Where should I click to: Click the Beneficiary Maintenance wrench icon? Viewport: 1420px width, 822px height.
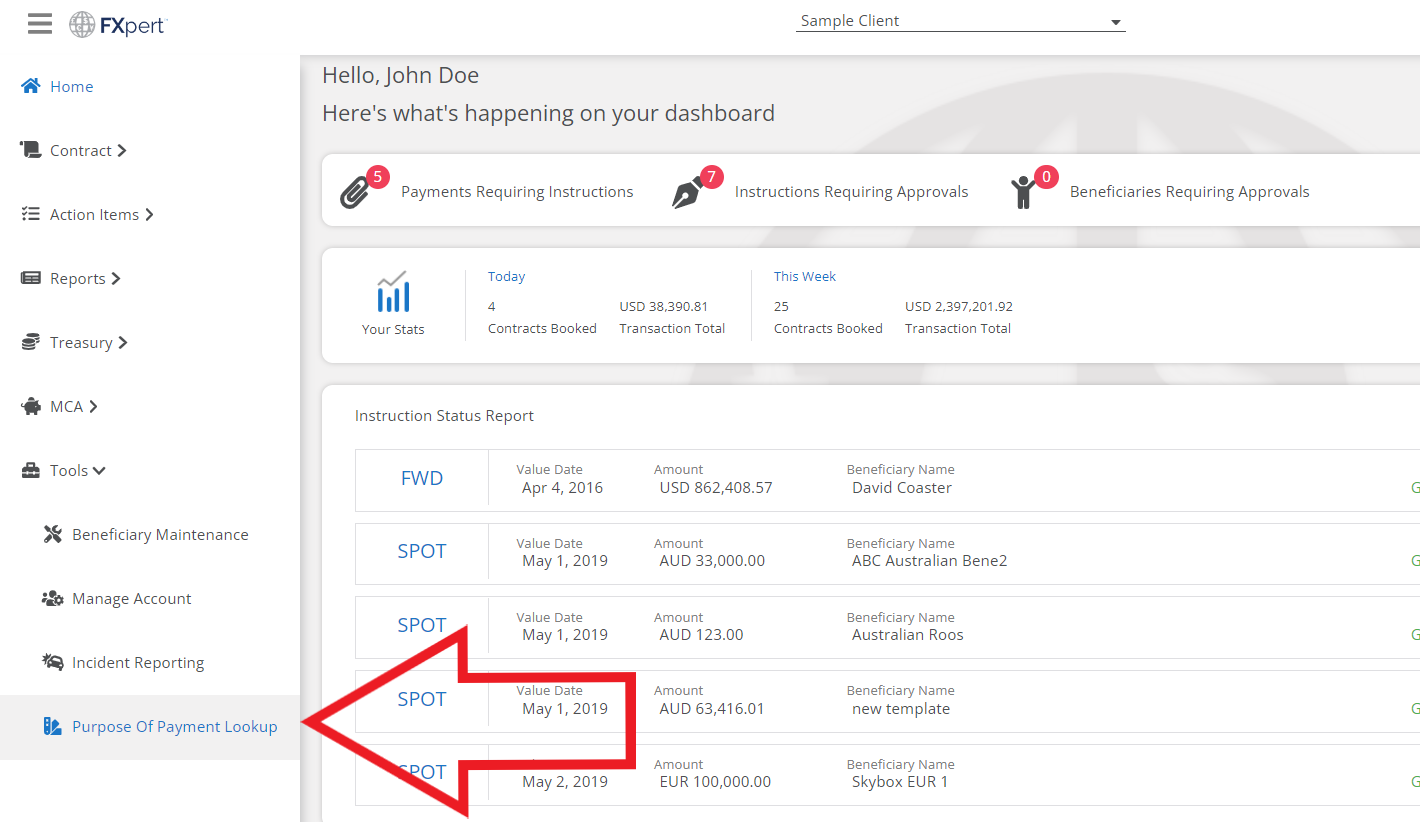pyautogui.click(x=53, y=534)
